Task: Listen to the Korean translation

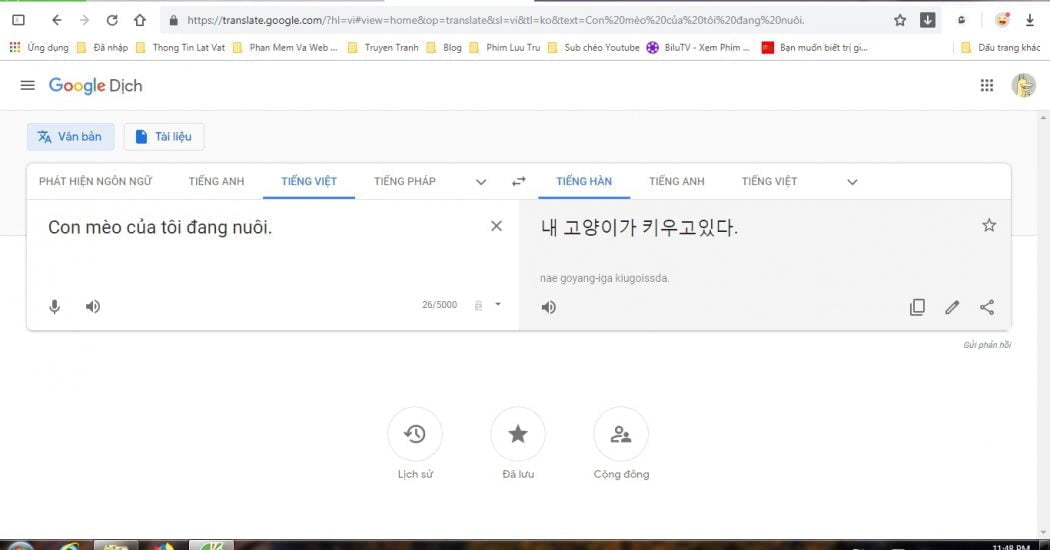Action: click(548, 307)
